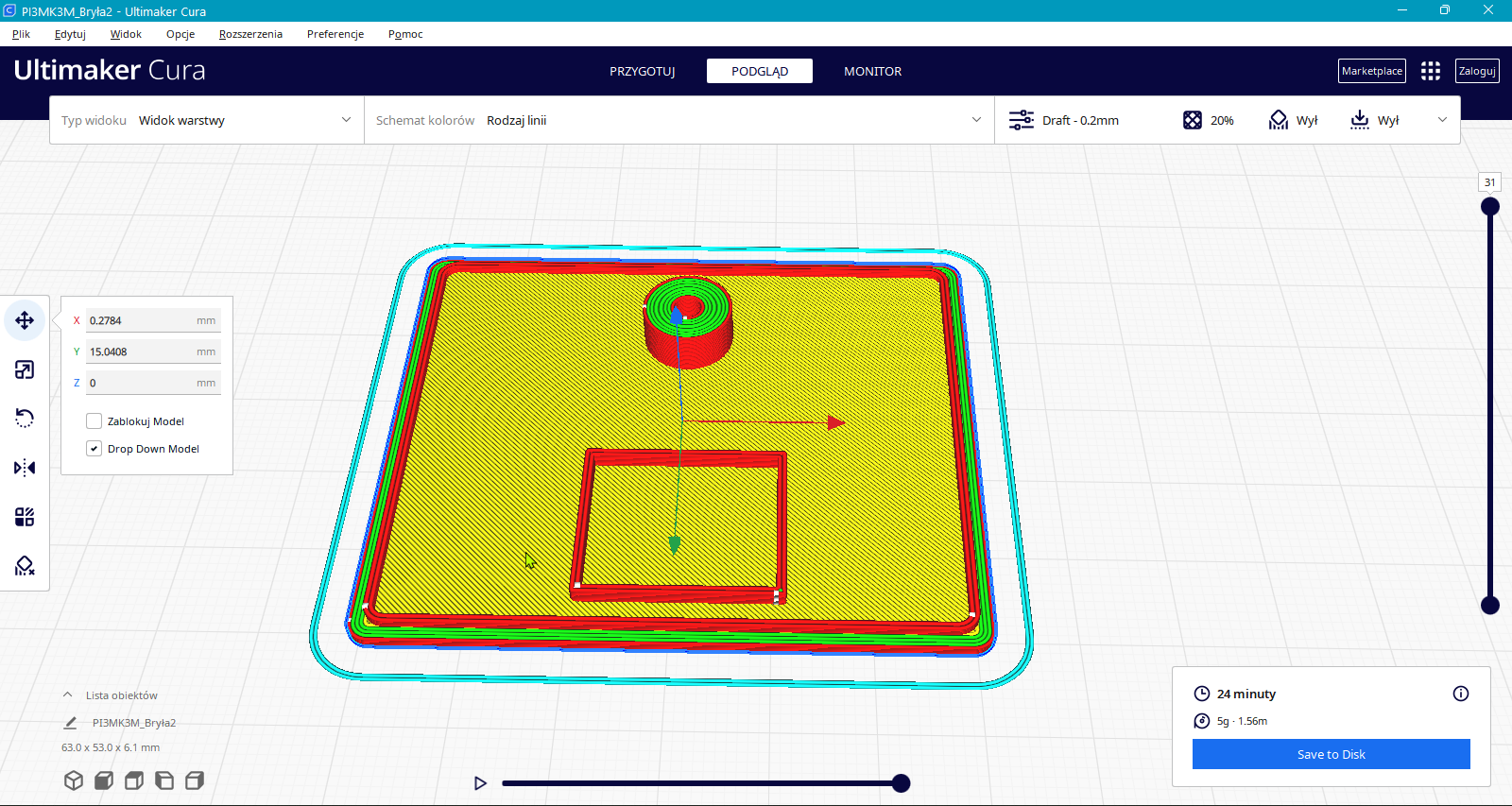Toggle Drop Down Model checkbox
The image size is (1512, 806).
tap(94, 449)
